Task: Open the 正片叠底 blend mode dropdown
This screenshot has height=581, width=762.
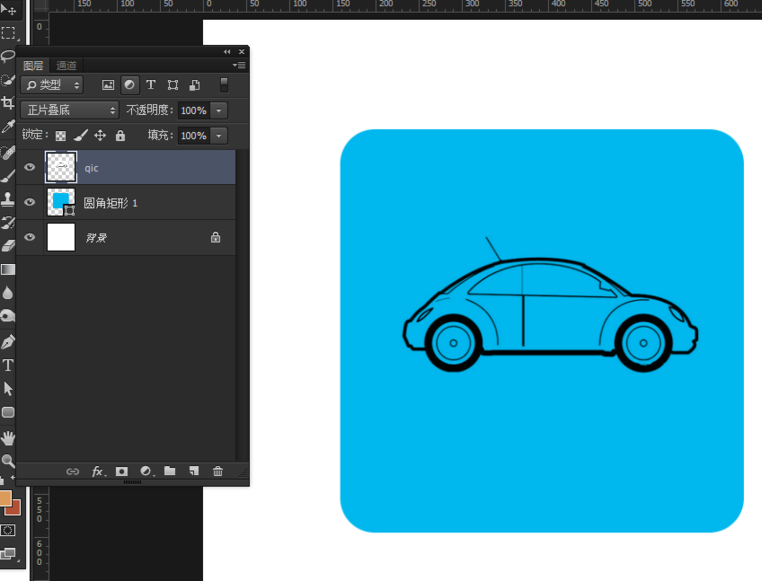Action: (70, 110)
